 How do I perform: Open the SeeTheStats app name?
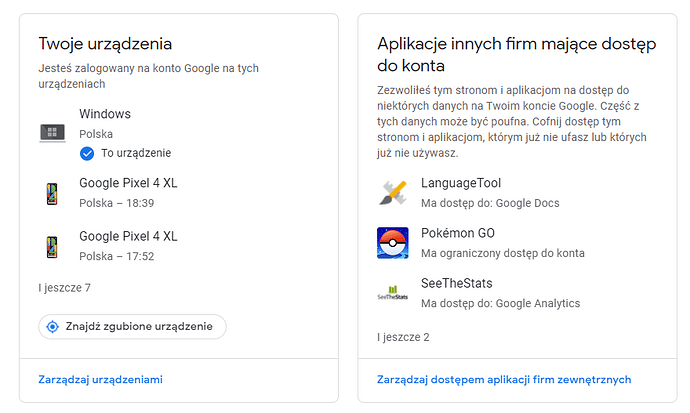point(458,283)
